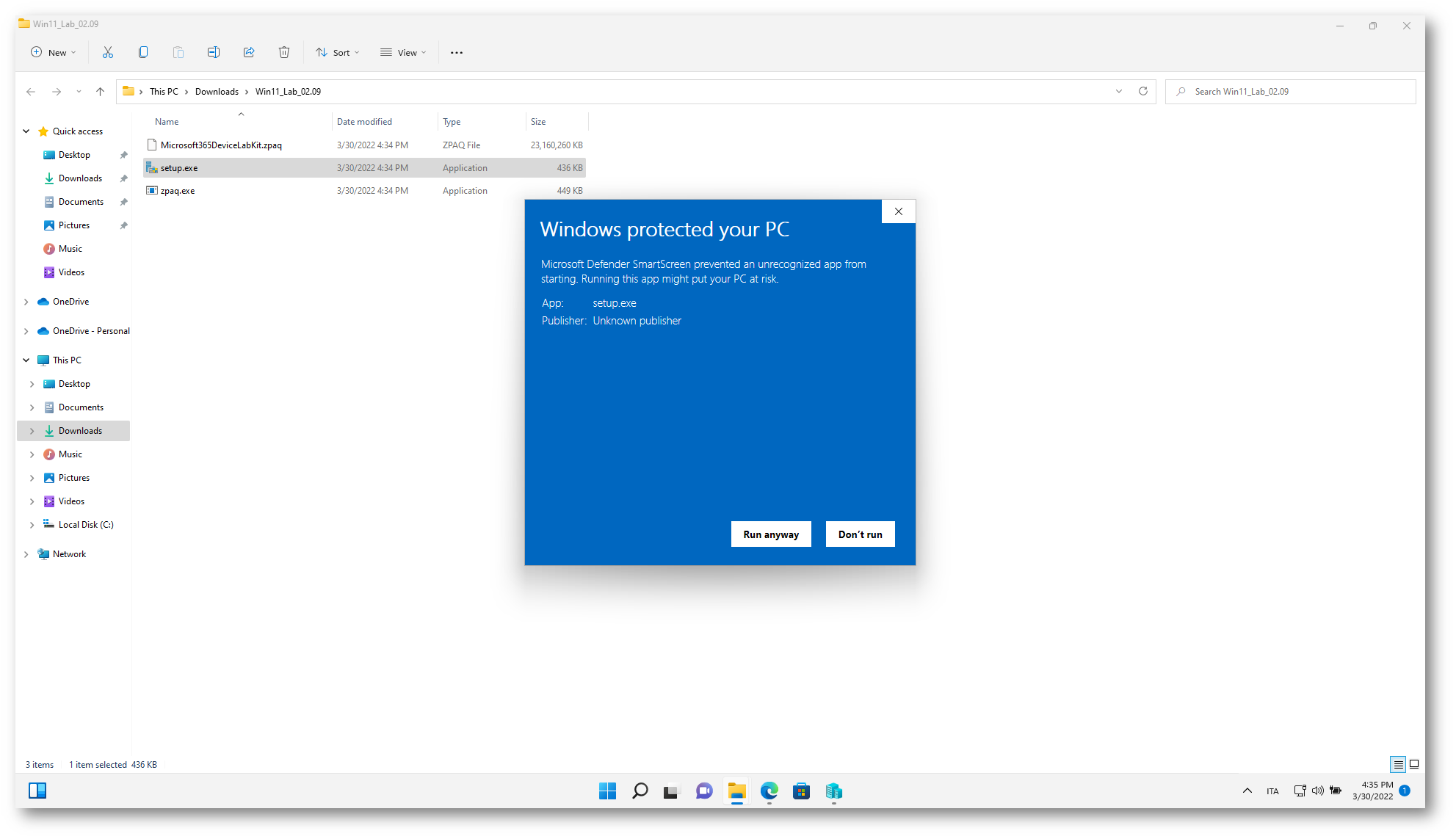Open pinned Documents under Quick access
The width and height of the screenshot is (1456, 839).
tap(81, 202)
